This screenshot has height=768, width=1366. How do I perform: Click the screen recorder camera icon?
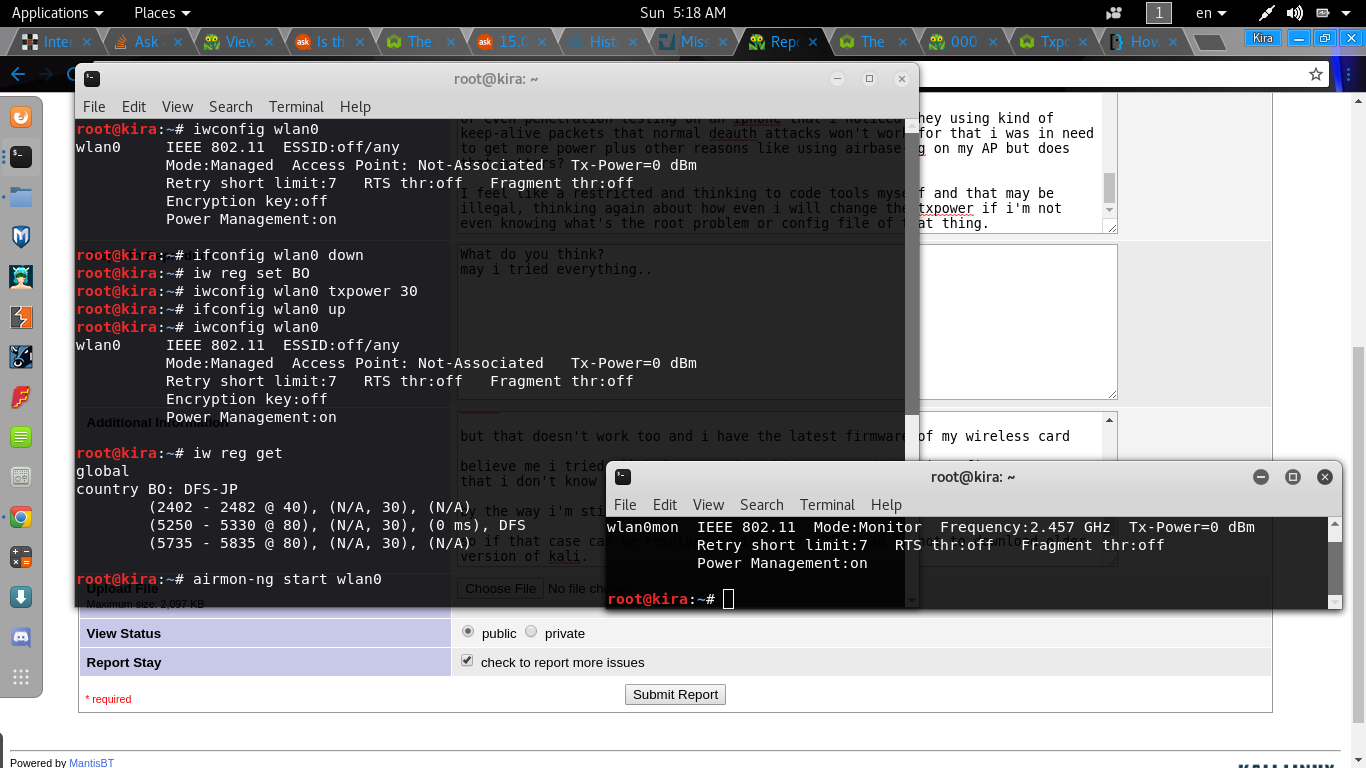click(1114, 13)
